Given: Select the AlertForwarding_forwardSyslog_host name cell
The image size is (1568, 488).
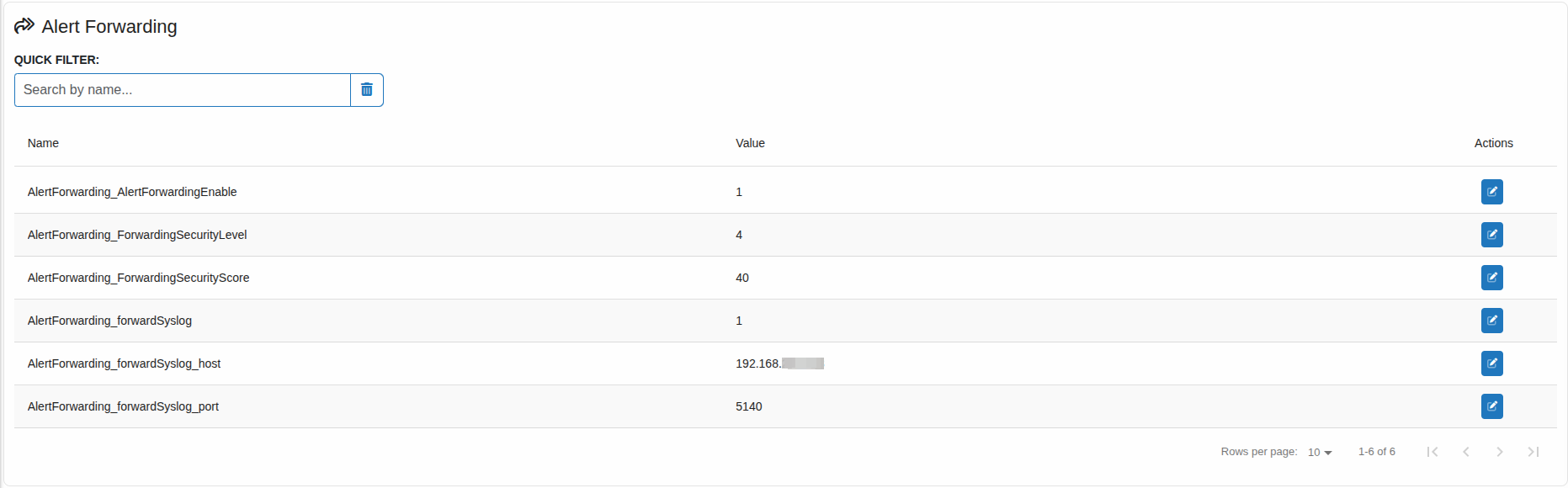Looking at the screenshot, I should click(x=124, y=363).
